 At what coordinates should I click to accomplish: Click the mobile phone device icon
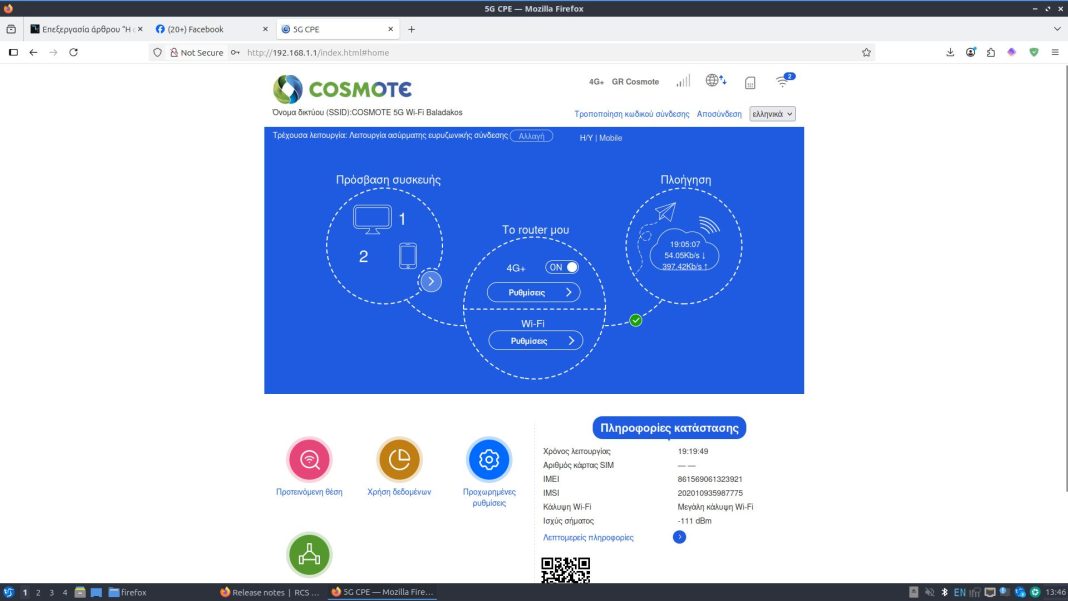408,256
